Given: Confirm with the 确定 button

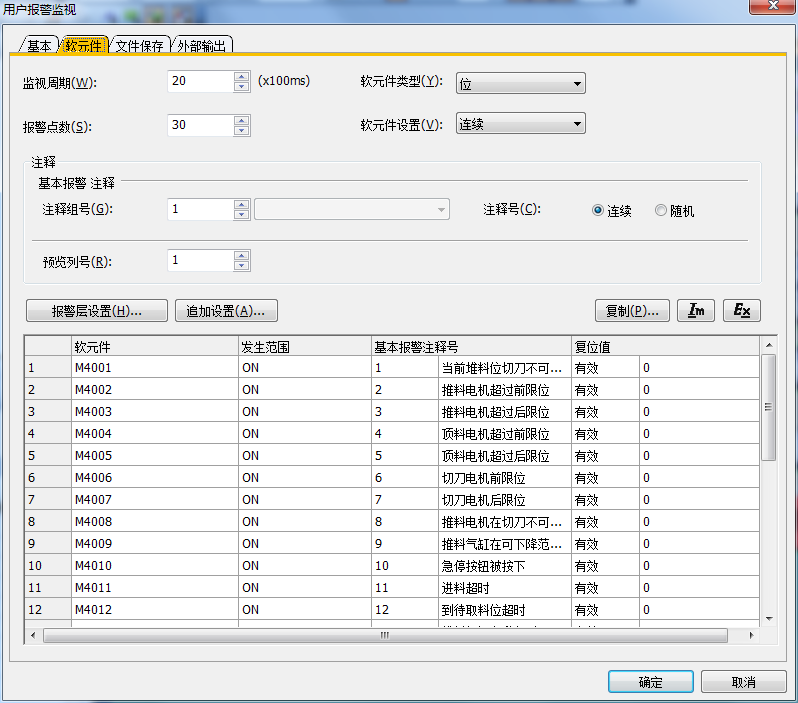Looking at the screenshot, I should tap(650, 682).
